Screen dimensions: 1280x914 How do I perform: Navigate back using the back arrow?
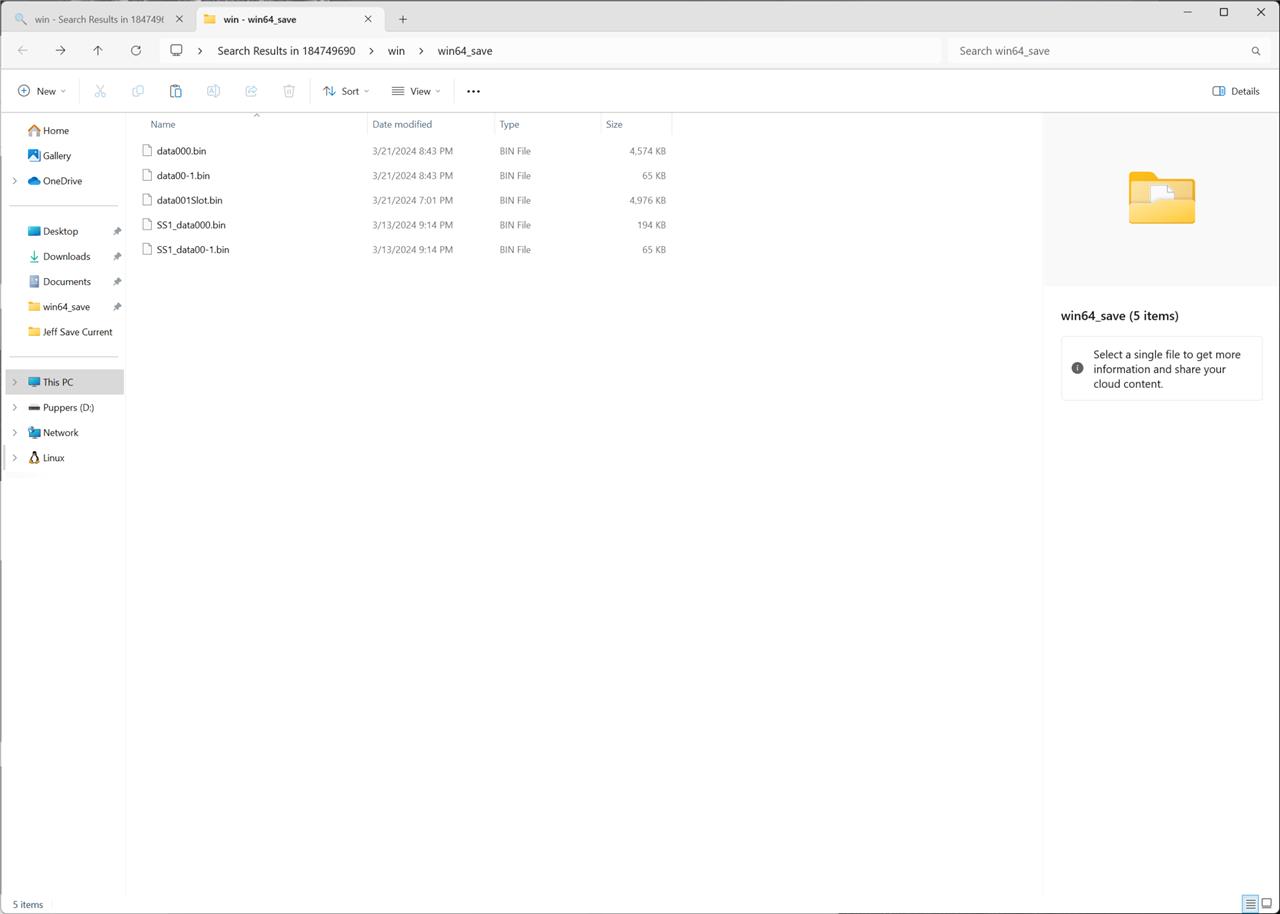point(23,51)
